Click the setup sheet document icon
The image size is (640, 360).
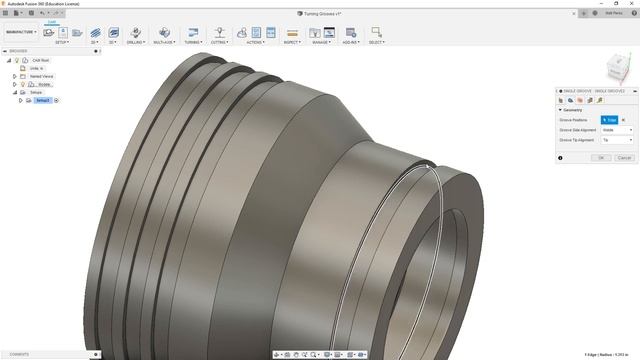tap(63, 32)
